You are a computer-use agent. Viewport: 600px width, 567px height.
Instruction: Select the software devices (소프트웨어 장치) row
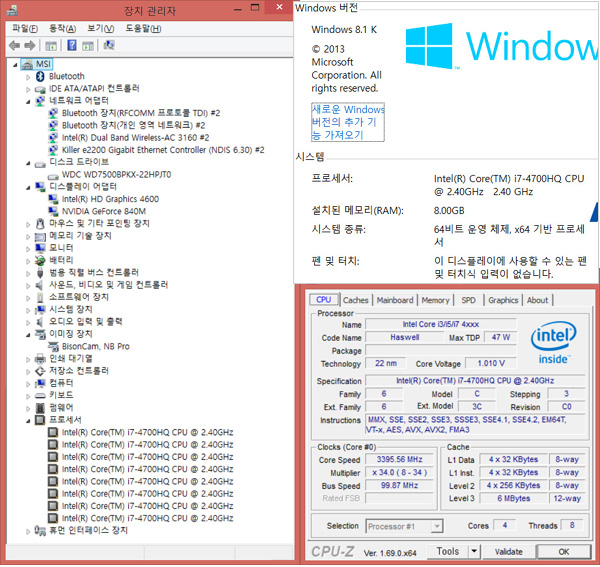pos(79,297)
